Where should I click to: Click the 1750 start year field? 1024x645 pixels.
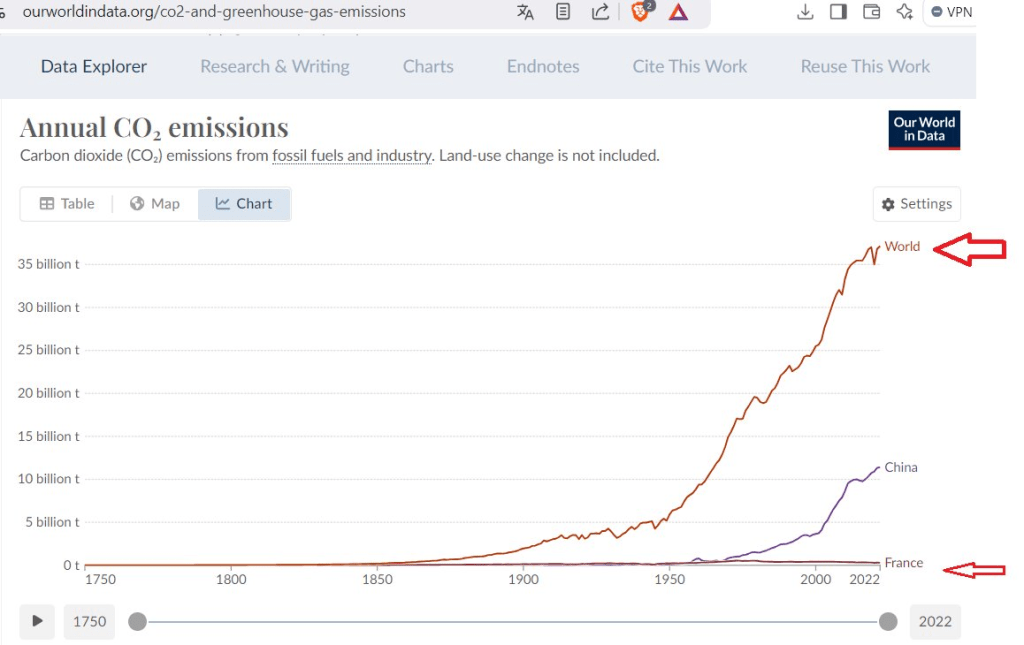(x=90, y=621)
